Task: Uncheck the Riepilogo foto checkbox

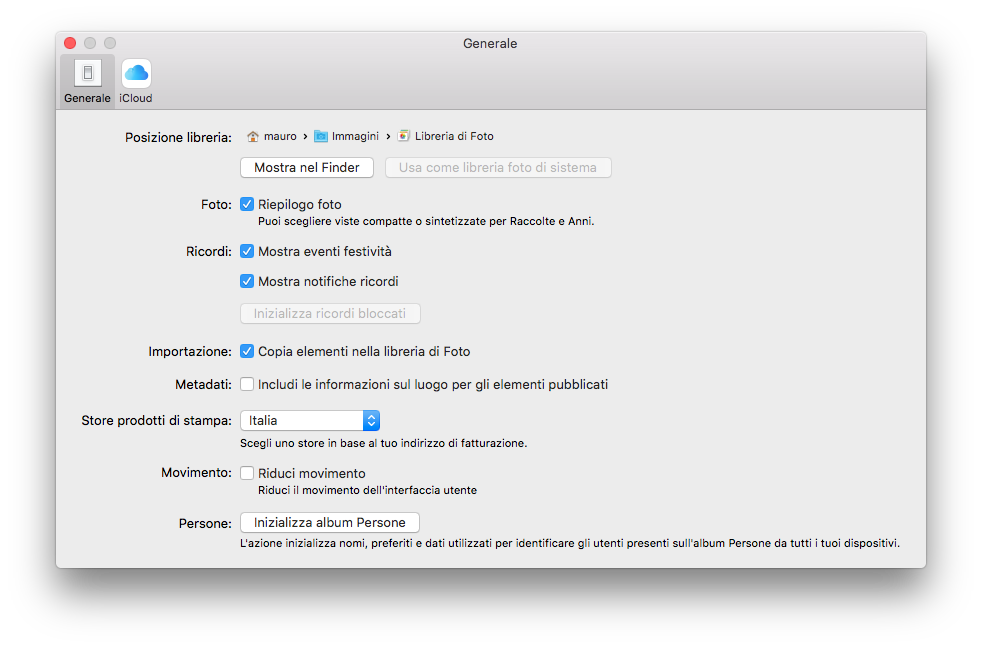Action: 247,204
